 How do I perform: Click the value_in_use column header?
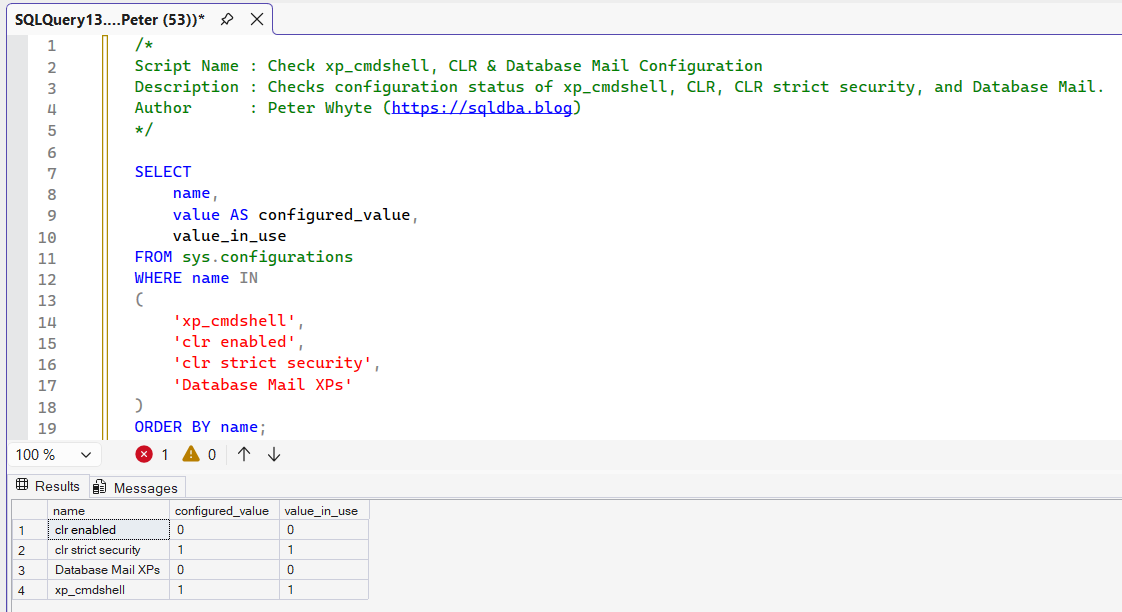tap(321, 510)
